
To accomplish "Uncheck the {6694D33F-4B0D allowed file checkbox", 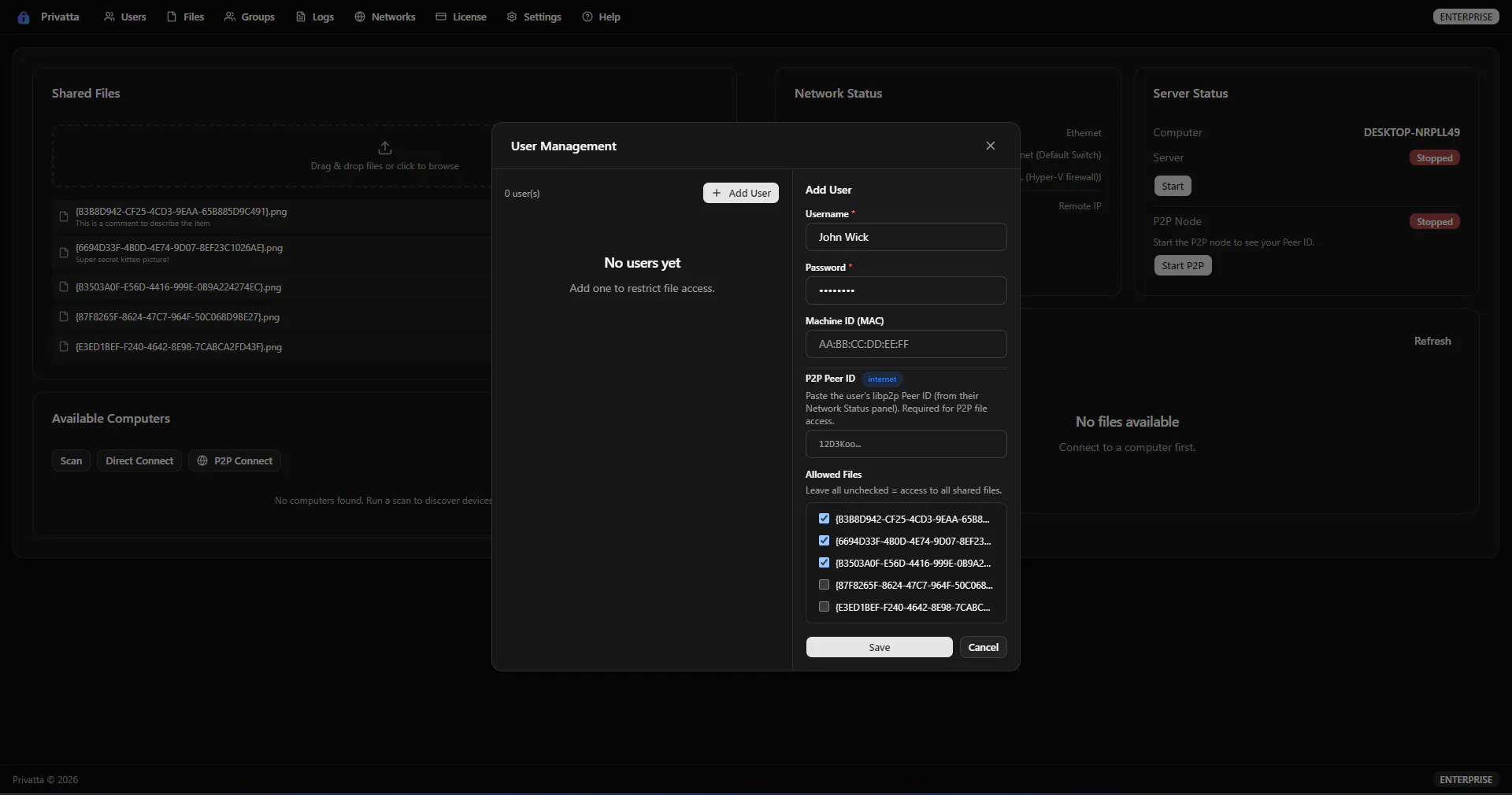I will [x=824, y=541].
